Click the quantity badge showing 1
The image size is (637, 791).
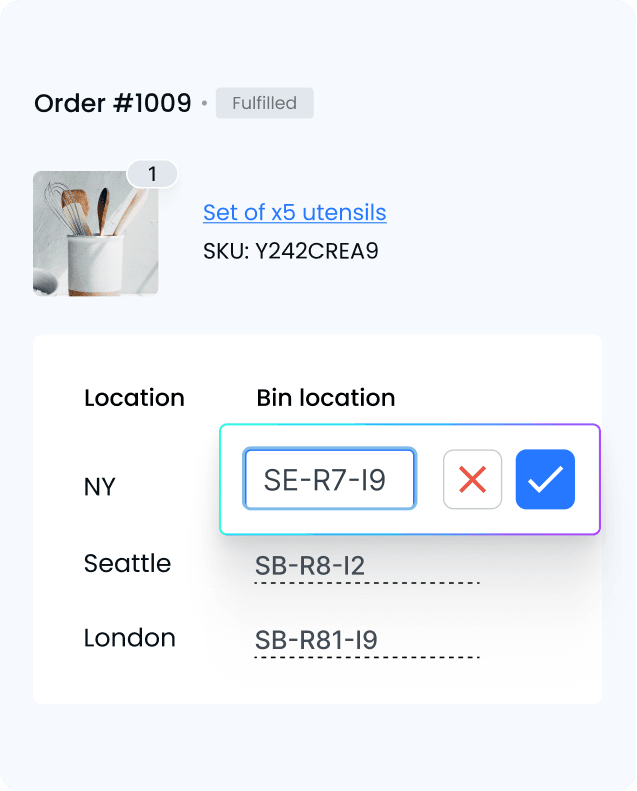pyautogui.click(x=152, y=174)
